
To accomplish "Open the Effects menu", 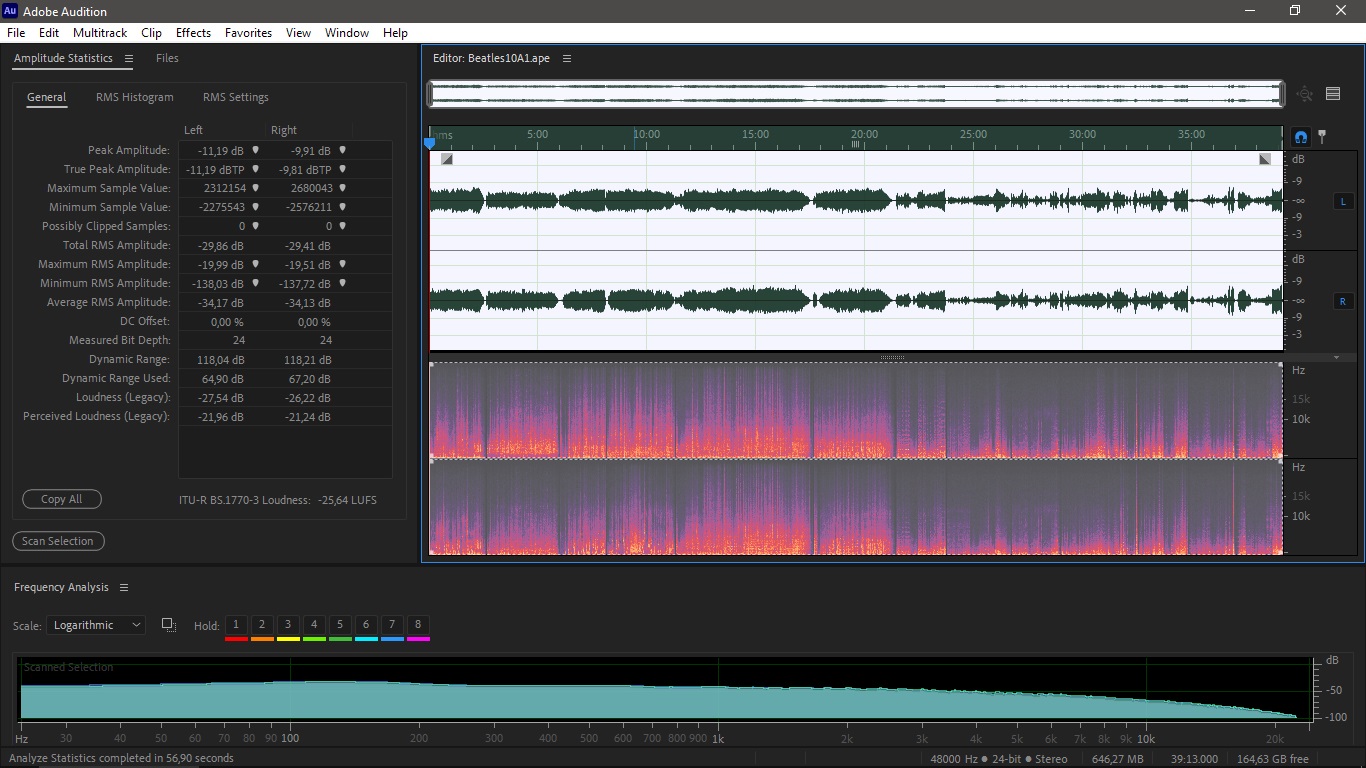I will coord(193,33).
